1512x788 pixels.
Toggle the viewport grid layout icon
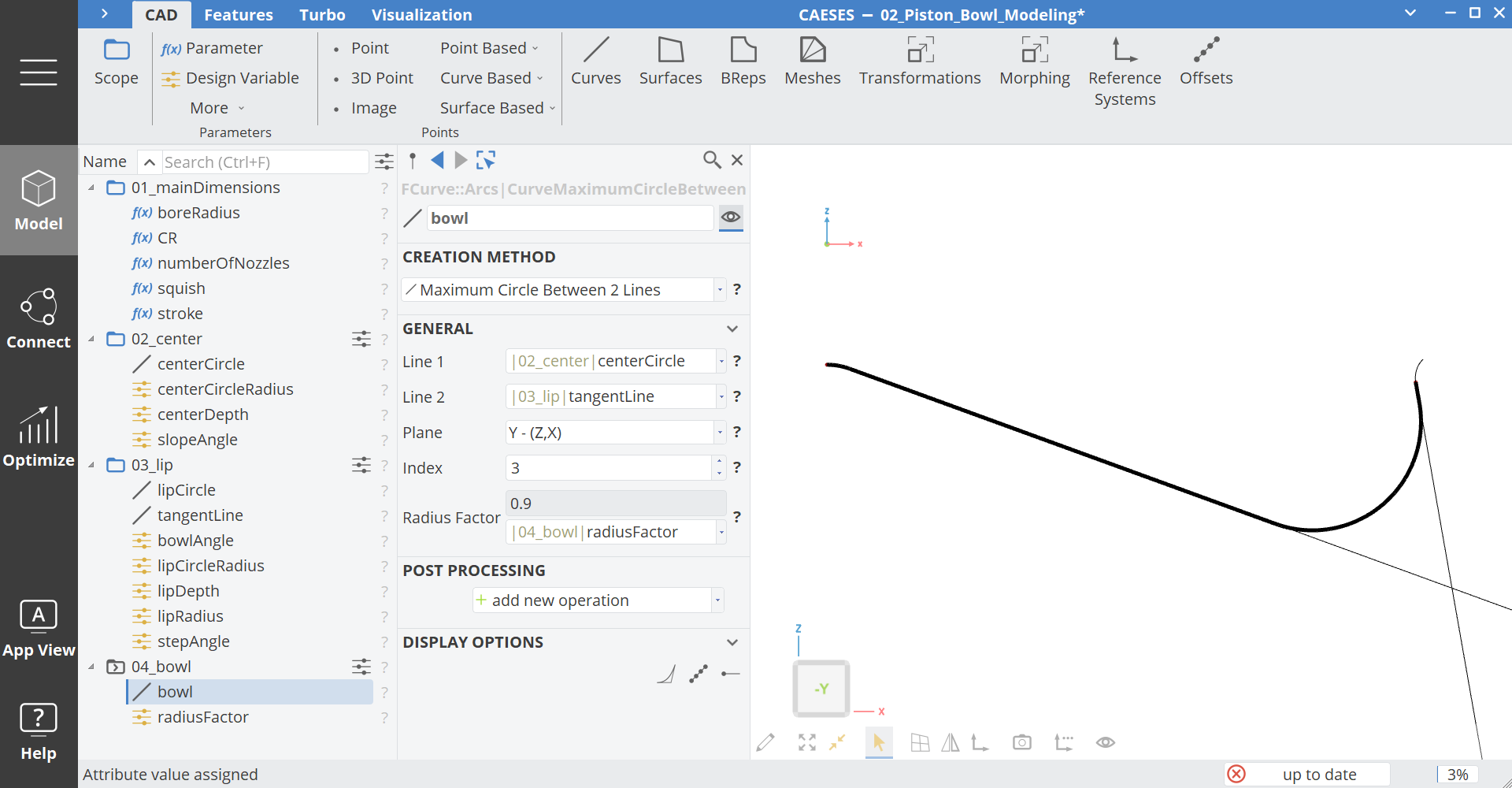920,742
